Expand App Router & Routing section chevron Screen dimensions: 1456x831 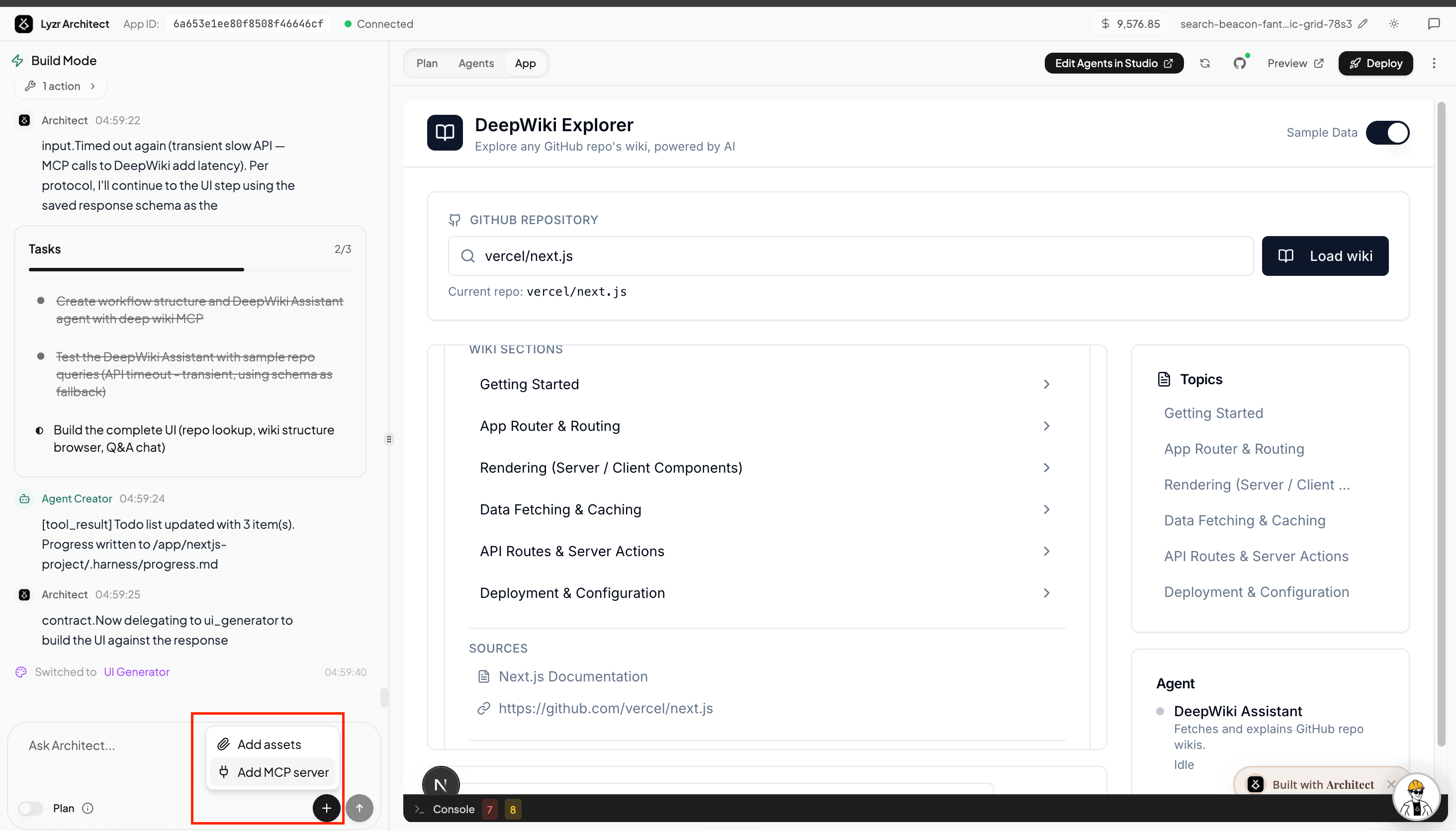click(x=1046, y=426)
